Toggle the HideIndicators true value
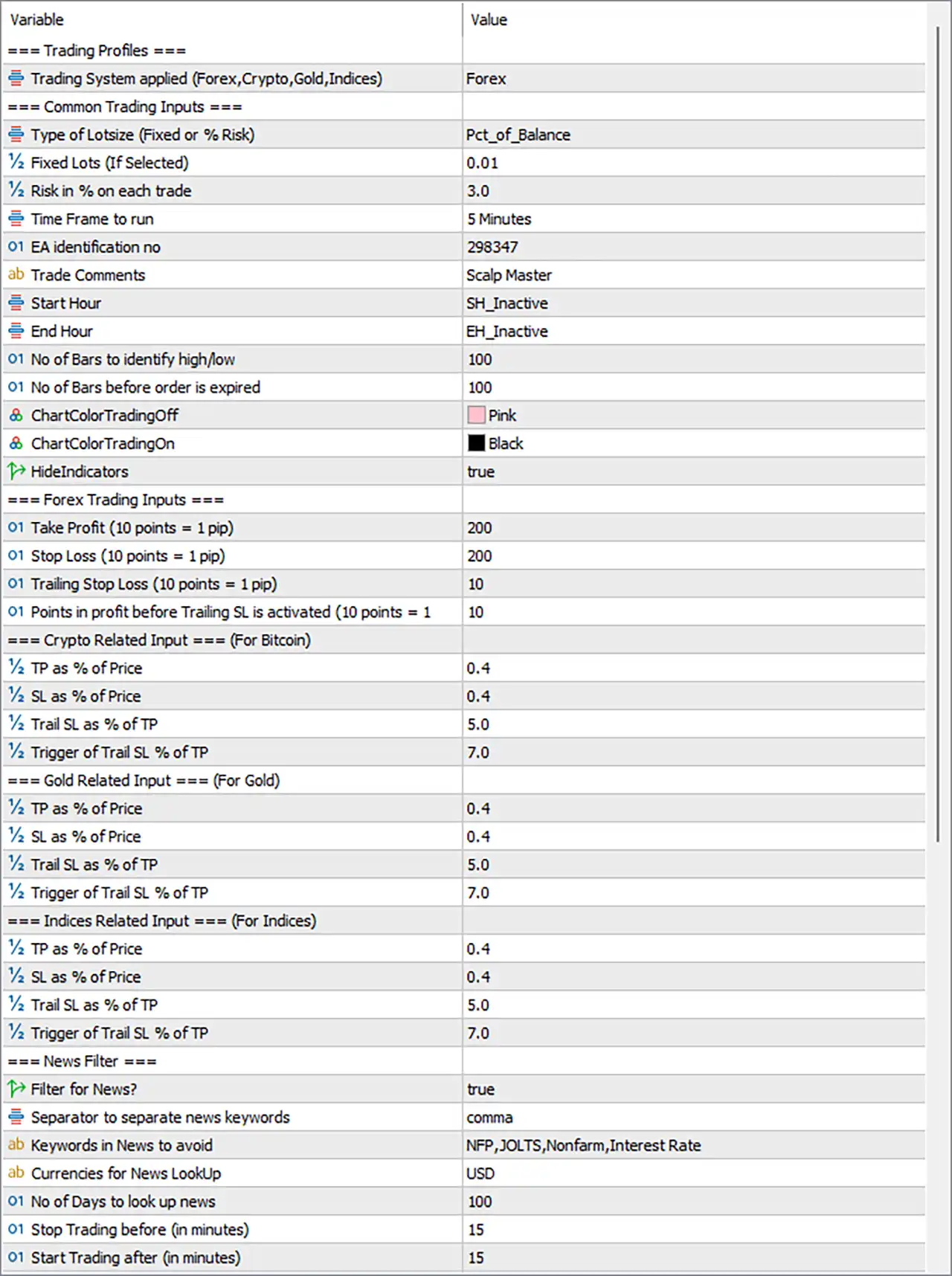The image size is (952, 1276). 693,471
